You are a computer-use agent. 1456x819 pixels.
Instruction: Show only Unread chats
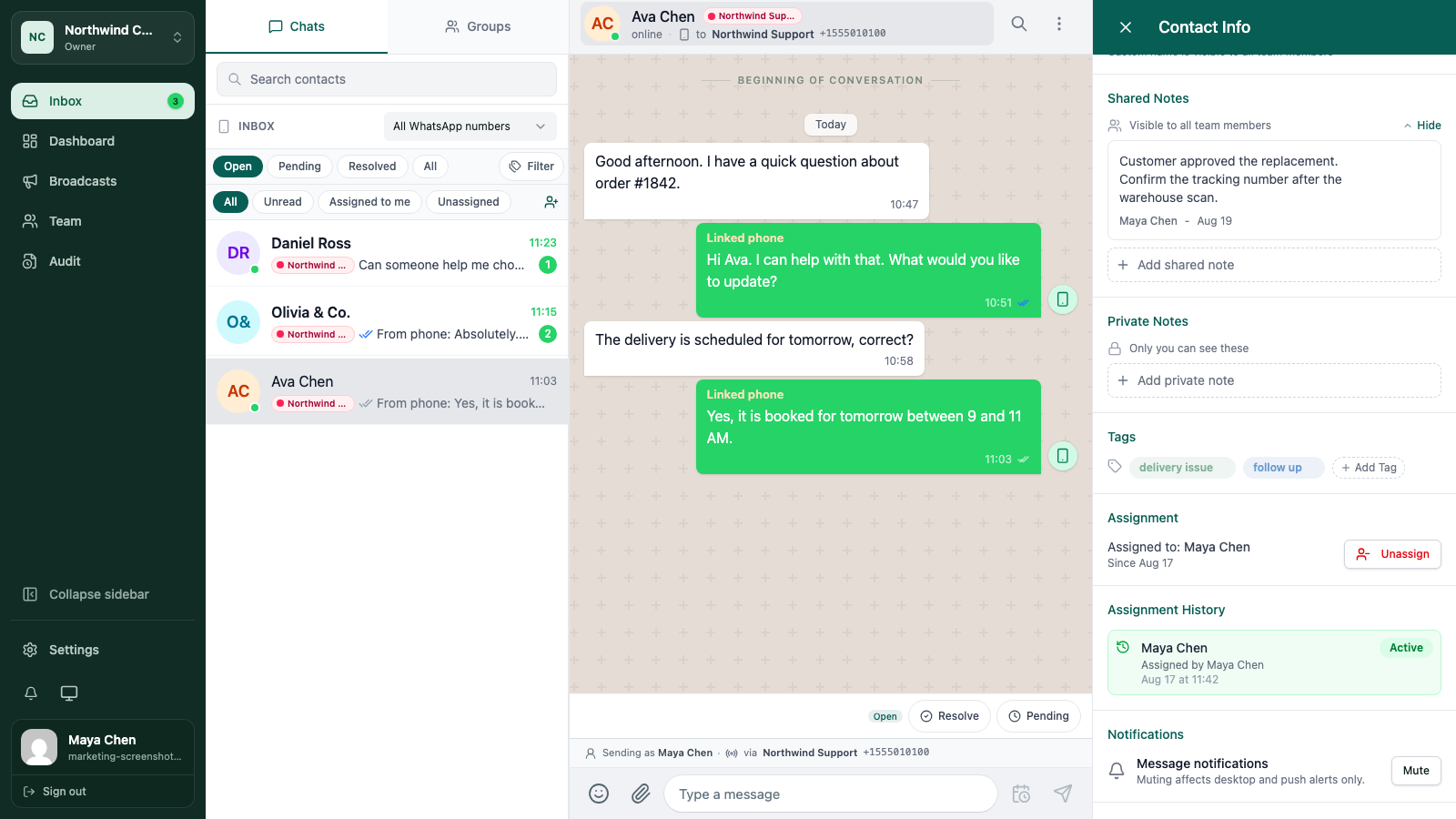pyautogui.click(x=283, y=202)
